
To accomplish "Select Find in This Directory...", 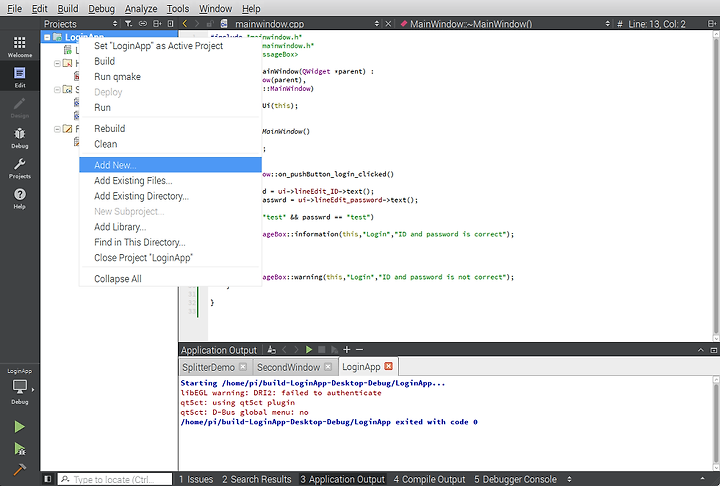I will [x=170, y=242].
